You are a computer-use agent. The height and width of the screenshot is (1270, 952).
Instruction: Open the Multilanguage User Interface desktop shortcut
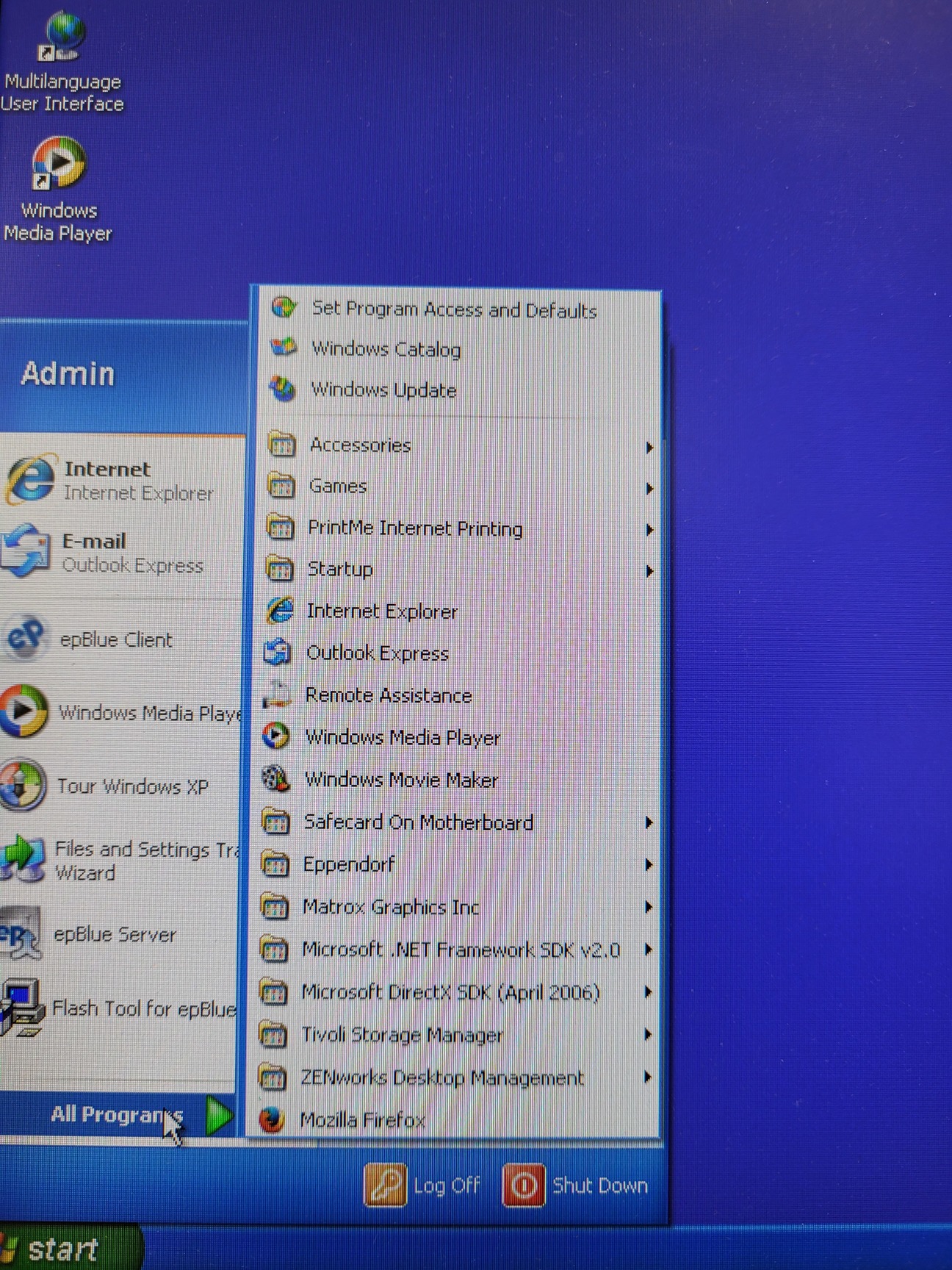pyautogui.click(x=62, y=62)
